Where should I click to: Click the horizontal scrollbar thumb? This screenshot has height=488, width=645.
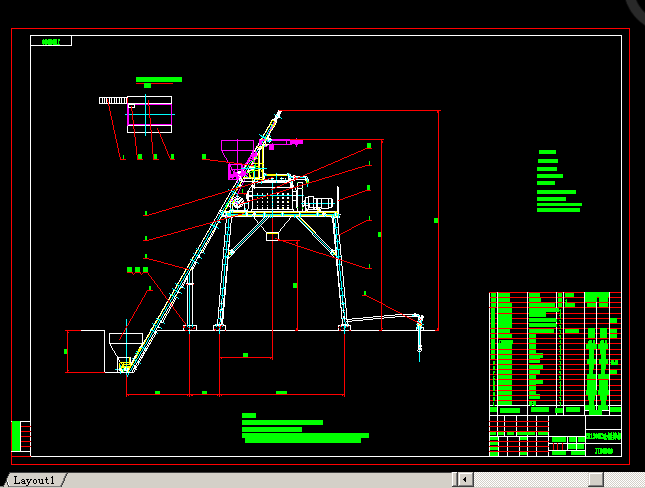[596, 479]
